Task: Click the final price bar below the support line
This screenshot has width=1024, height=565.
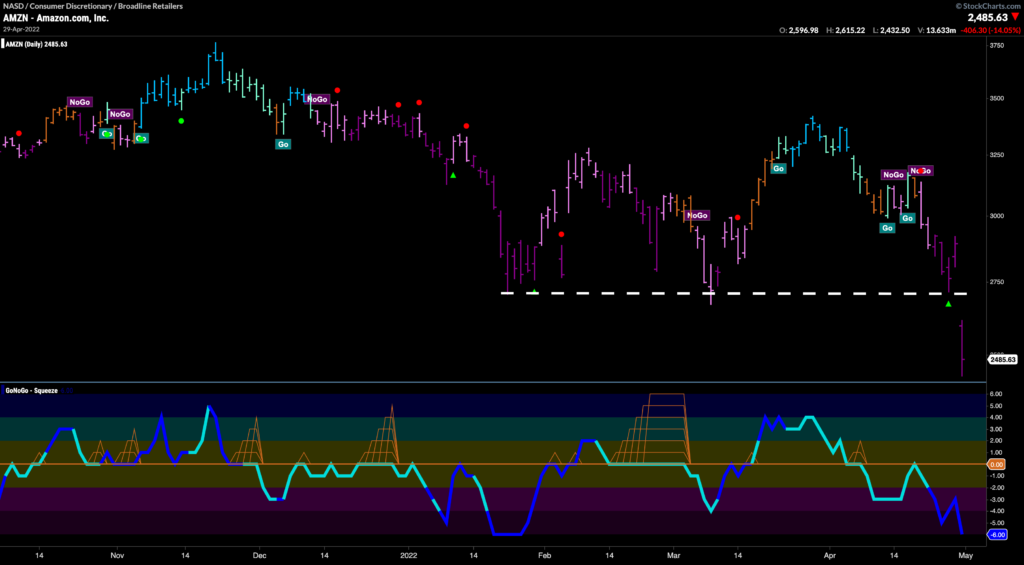Action: point(962,348)
